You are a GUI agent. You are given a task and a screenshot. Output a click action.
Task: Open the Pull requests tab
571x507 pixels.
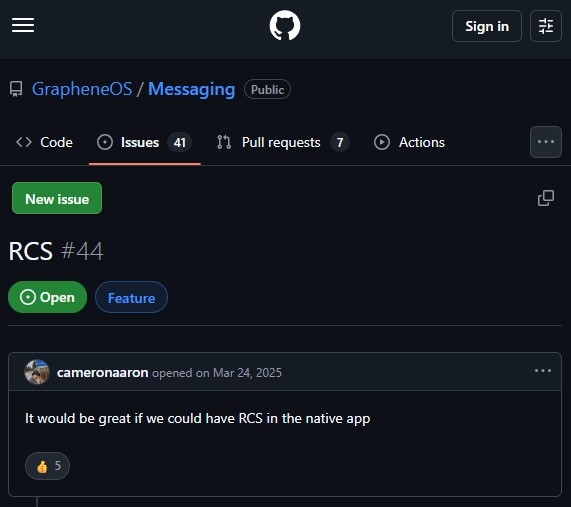point(283,142)
